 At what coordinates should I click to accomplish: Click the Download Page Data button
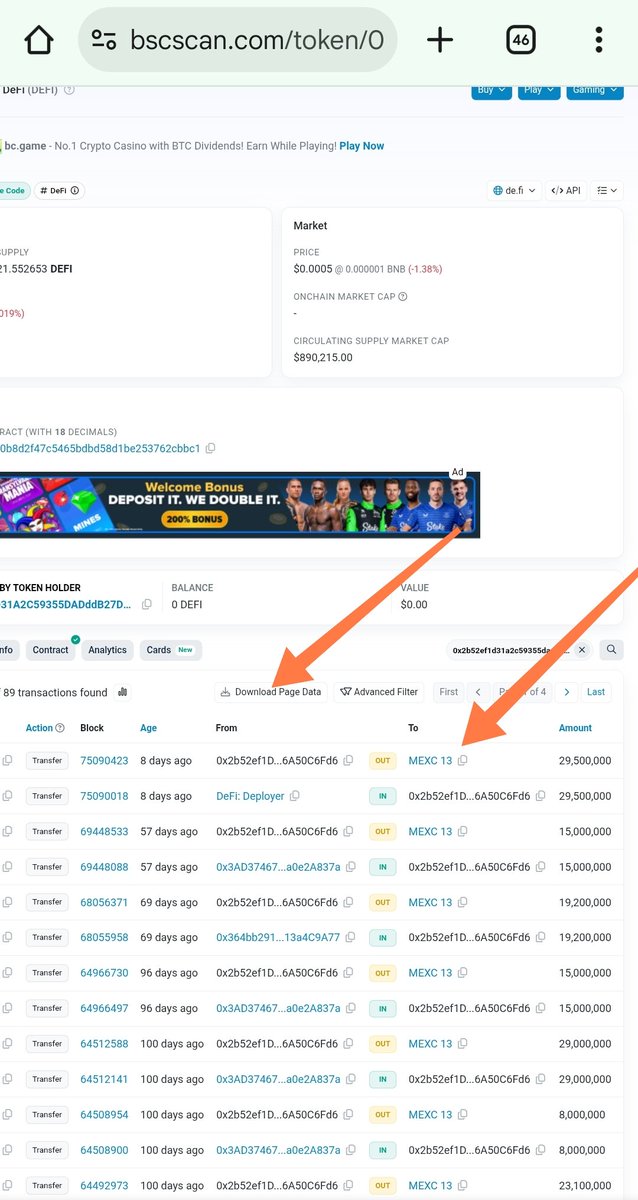point(271,692)
